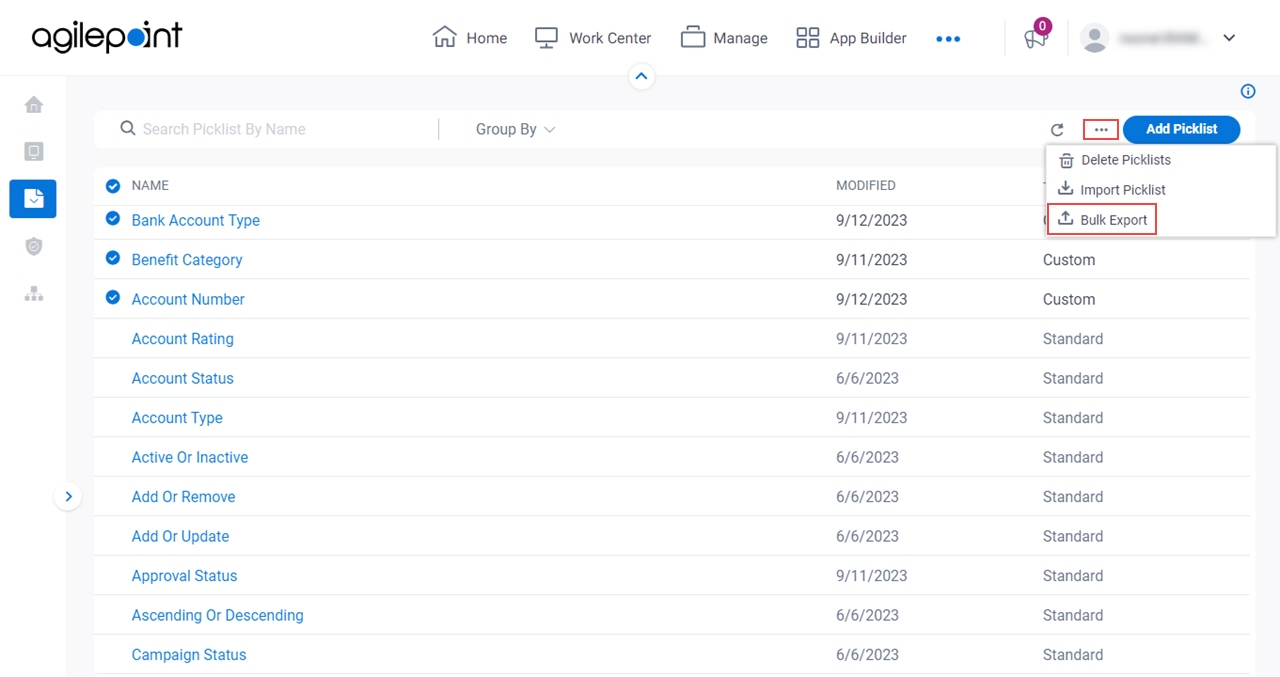Go to the Work Center label
This screenshot has height=677, width=1280.
tap(610, 38)
